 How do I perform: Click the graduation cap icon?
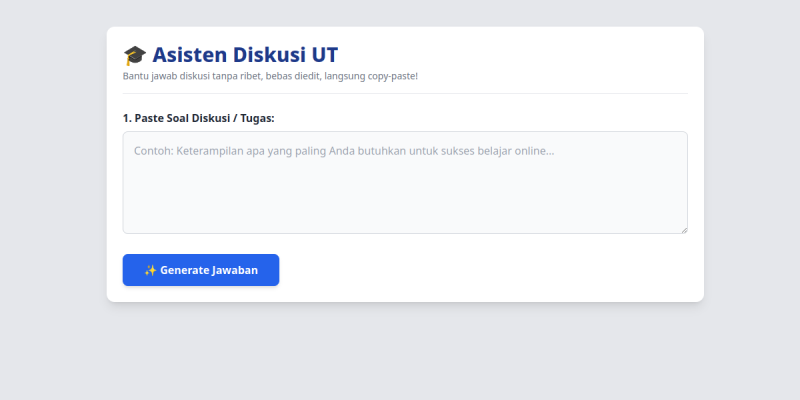coord(135,55)
